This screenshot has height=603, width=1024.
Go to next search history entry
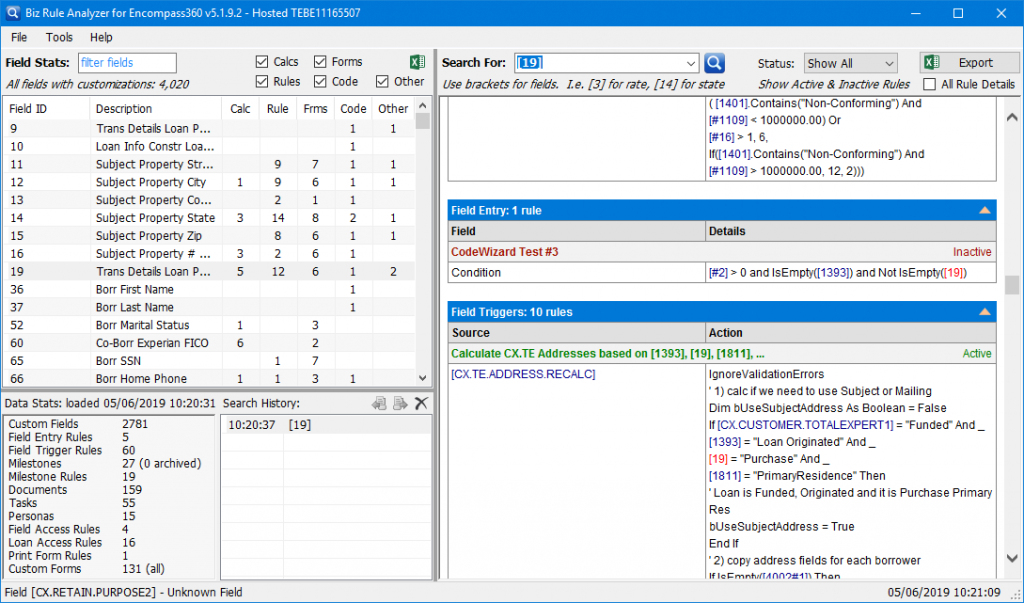[x=400, y=403]
